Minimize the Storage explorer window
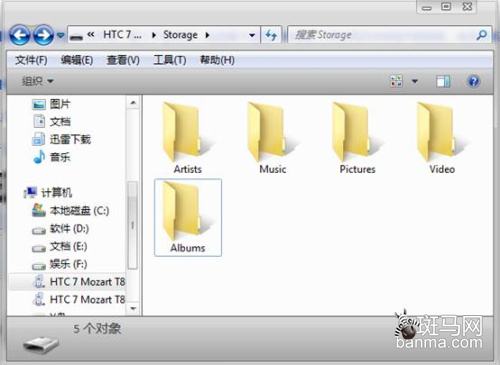Screen dimensions: 500x365 tap(427, 7)
